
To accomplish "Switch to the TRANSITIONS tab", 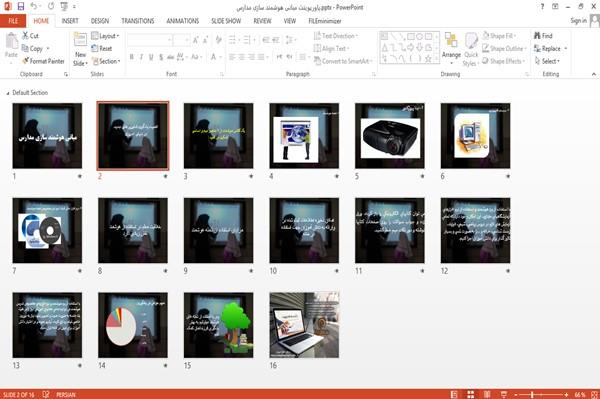I will 138,21.
